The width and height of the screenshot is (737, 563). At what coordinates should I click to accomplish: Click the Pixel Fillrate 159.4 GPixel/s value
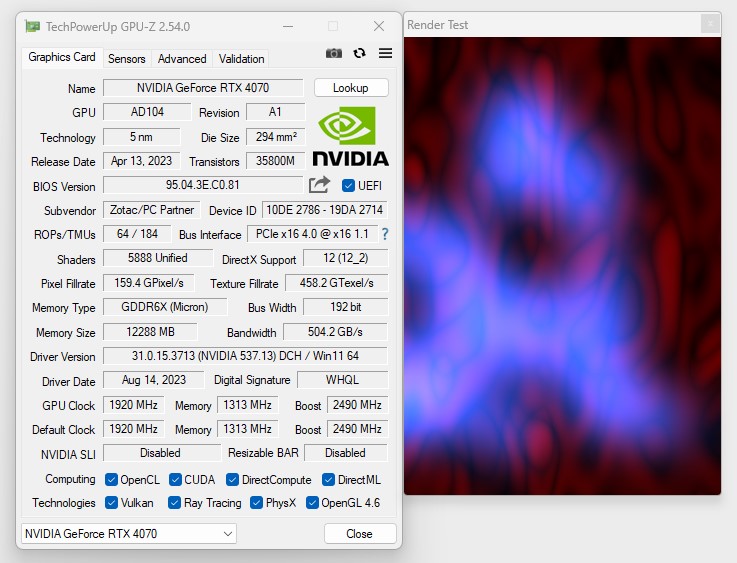(149, 283)
